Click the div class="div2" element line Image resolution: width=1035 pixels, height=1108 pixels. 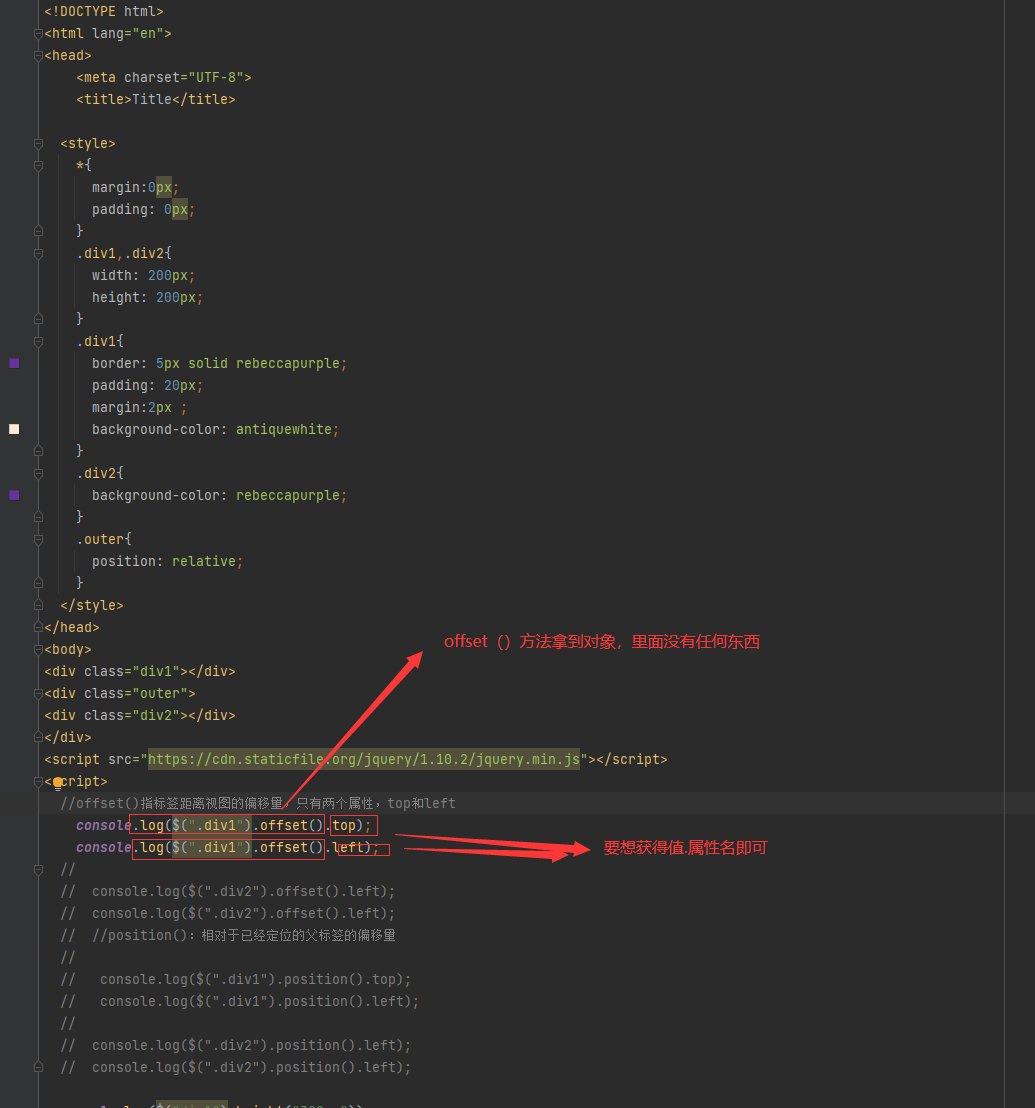click(x=140, y=715)
